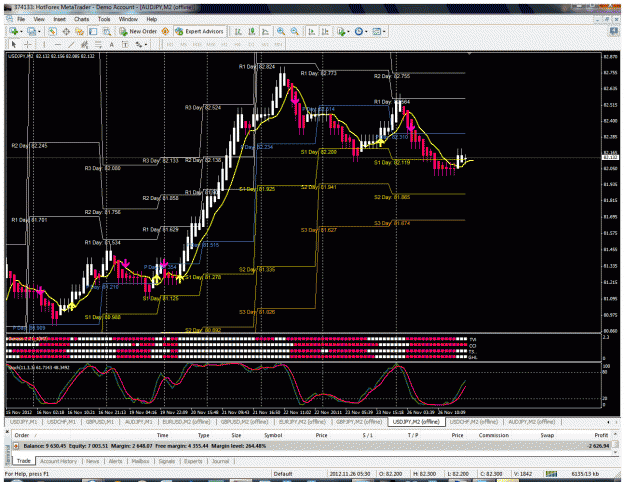Image resolution: width=625 pixels, height=482 pixels.
Task: Toggle the Expert Advisors button
Action: (200, 31)
